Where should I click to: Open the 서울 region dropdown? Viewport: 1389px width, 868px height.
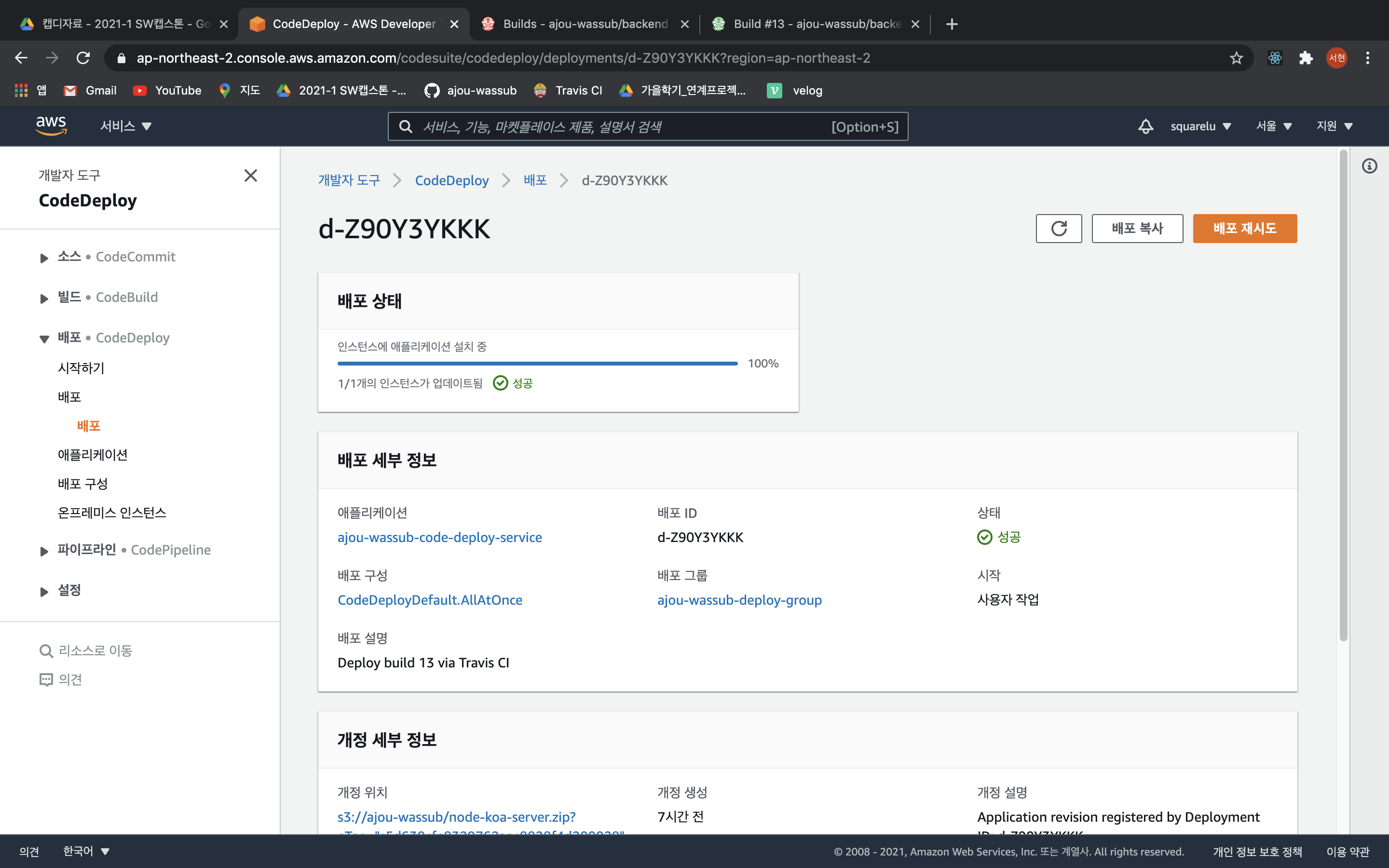pyautogui.click(x=1274, y=126)
